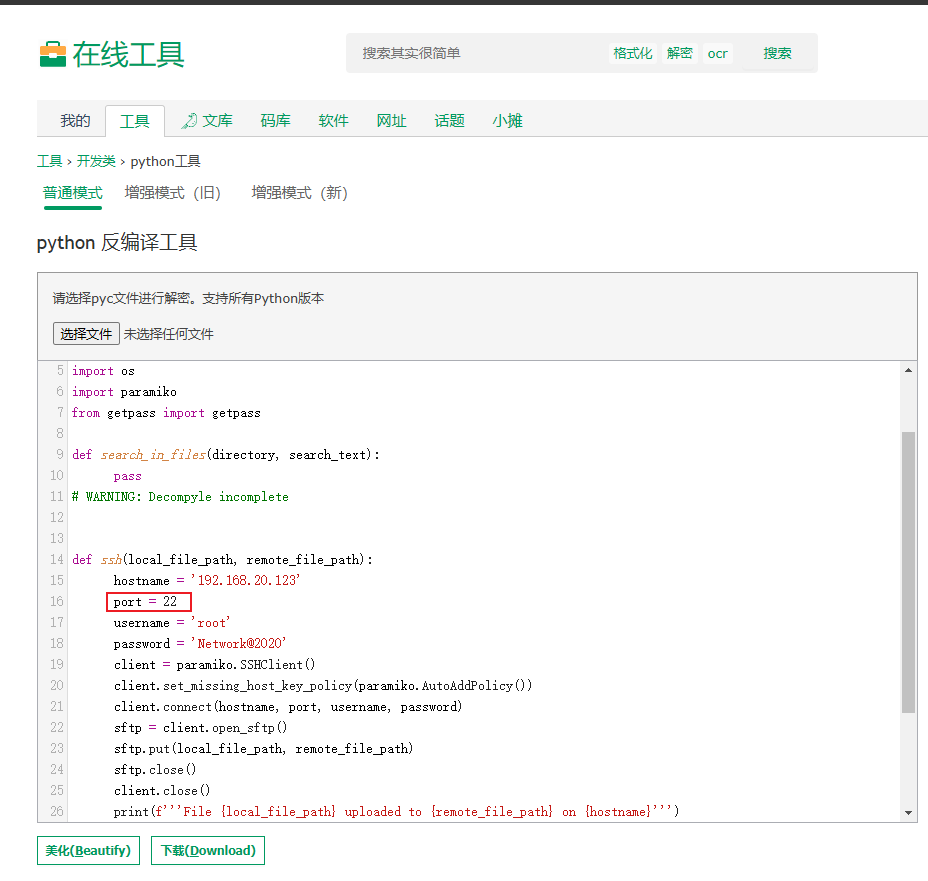928x881 pixels.
Task: Click the scrollbar up arrow
Action: coord(909,369)
